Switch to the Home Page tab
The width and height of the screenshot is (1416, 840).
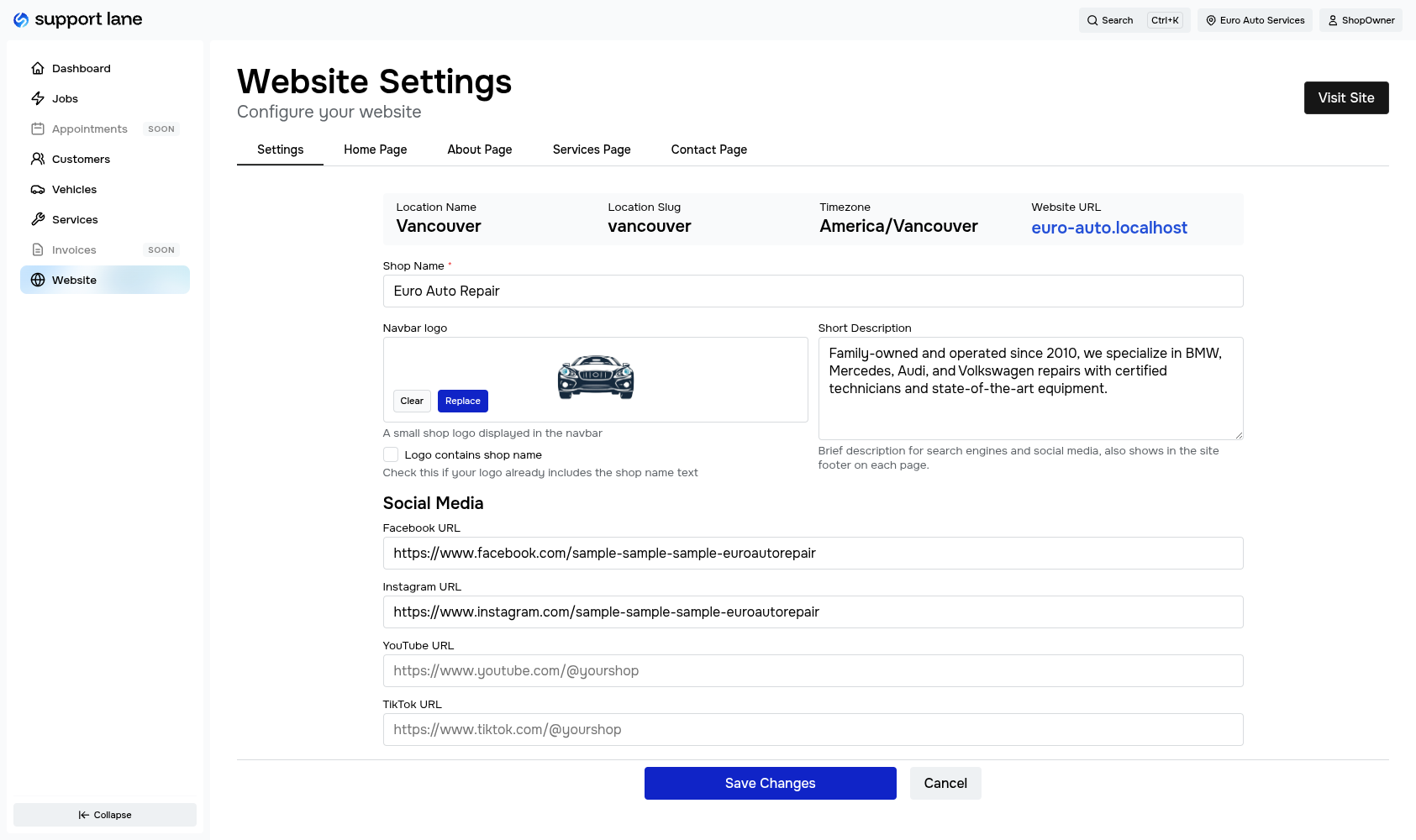pyautogui.click(x=375, y=150)
